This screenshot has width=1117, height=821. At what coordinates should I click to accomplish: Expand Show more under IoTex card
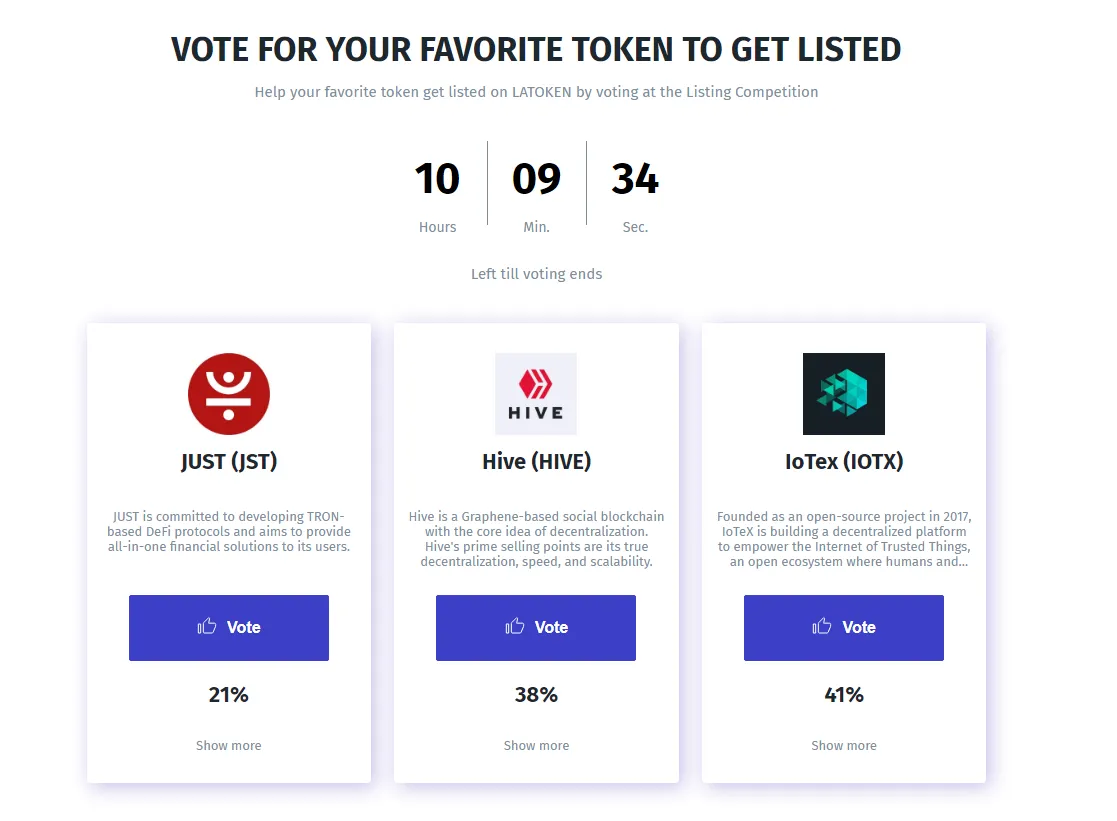click(x=843, y=745)
